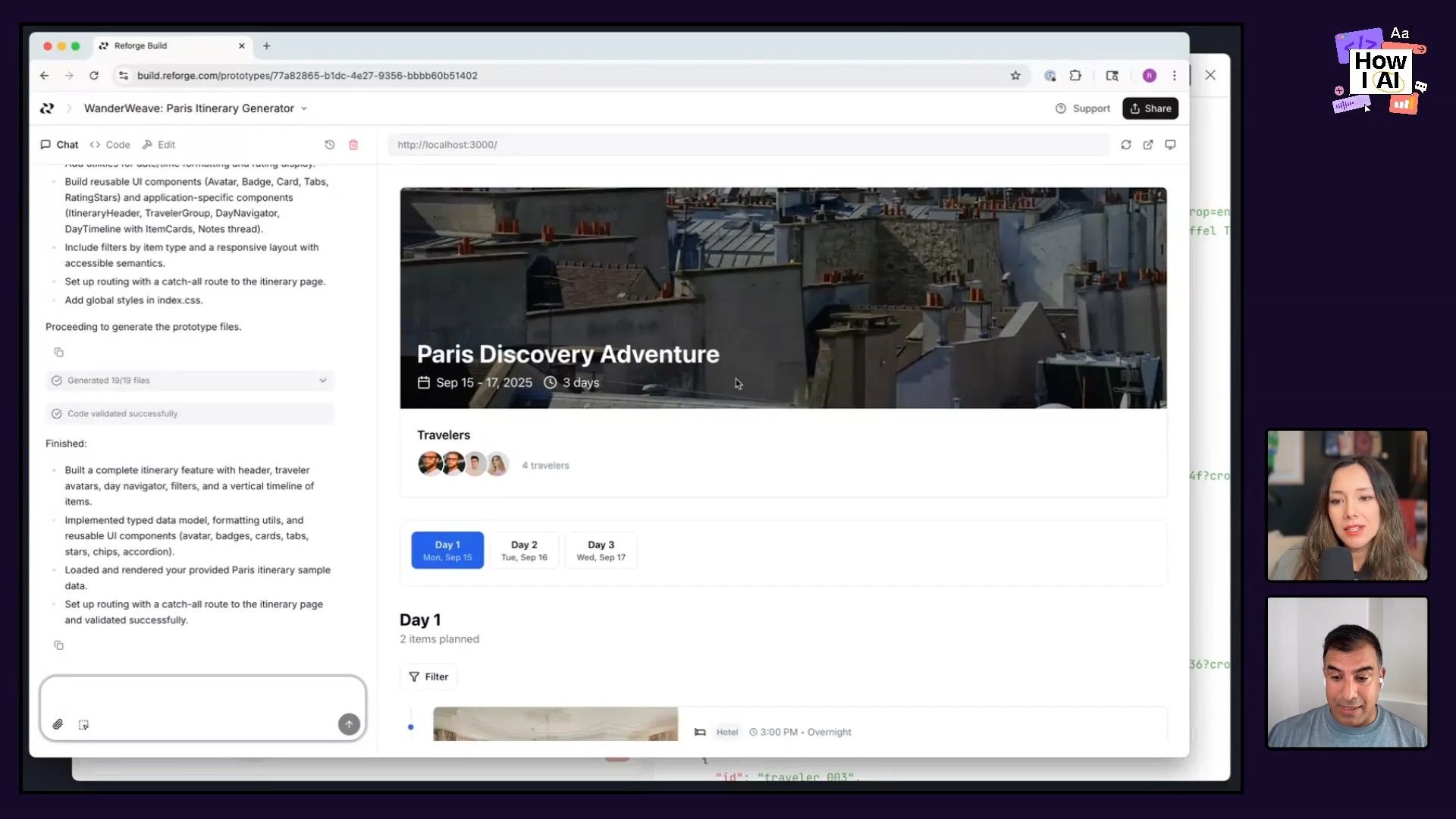Click the chat history clock icon
The height and width of the screenshot is (819, 1456).
329,145
